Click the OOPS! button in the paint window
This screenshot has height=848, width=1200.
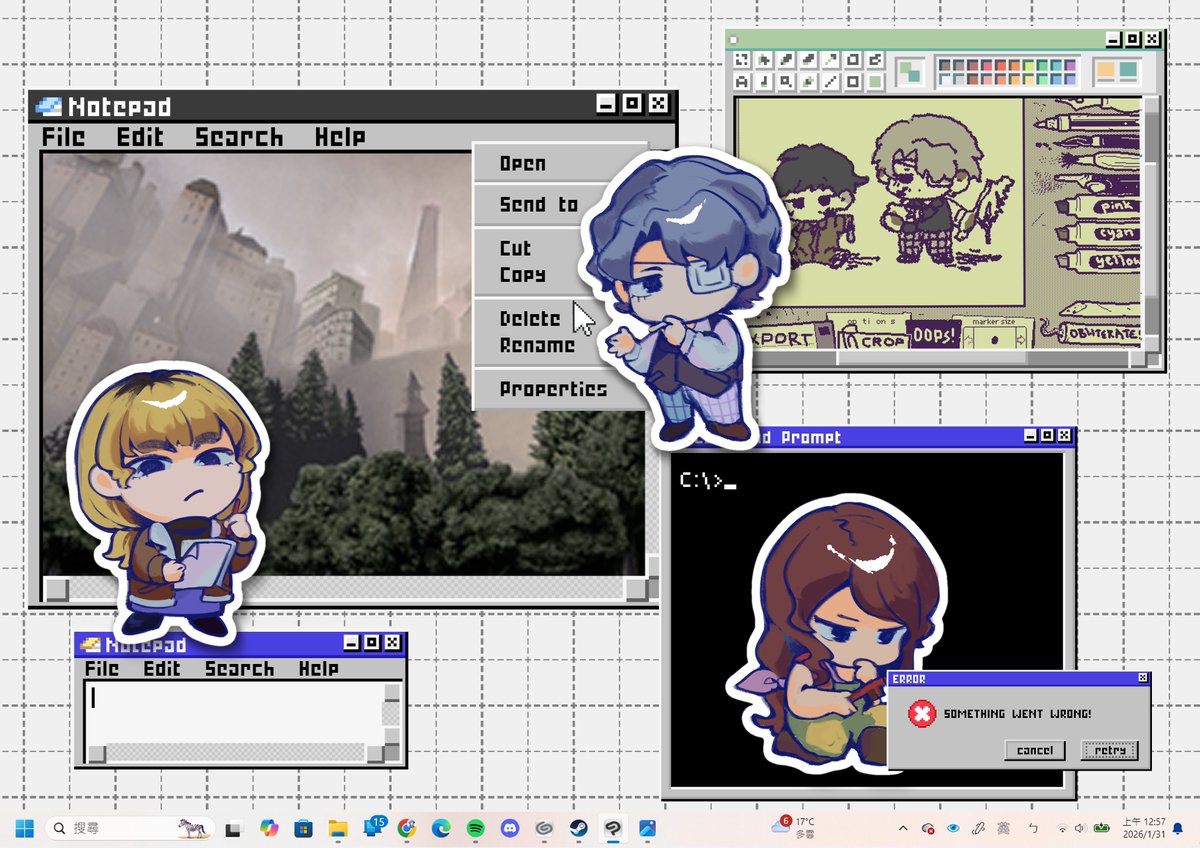point(933,335)
